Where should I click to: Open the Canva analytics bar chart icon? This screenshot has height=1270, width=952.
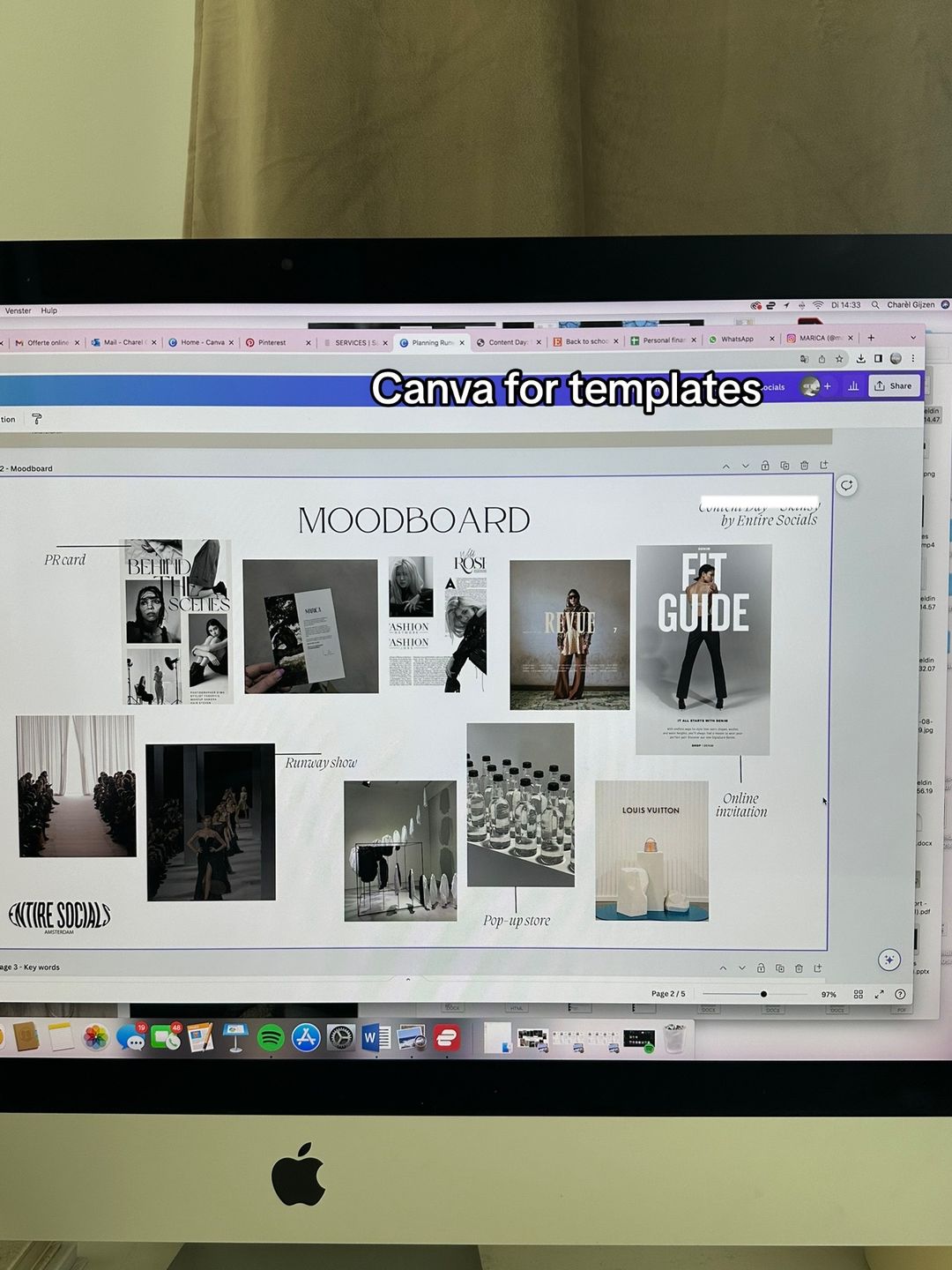click(x=853, y=386)
